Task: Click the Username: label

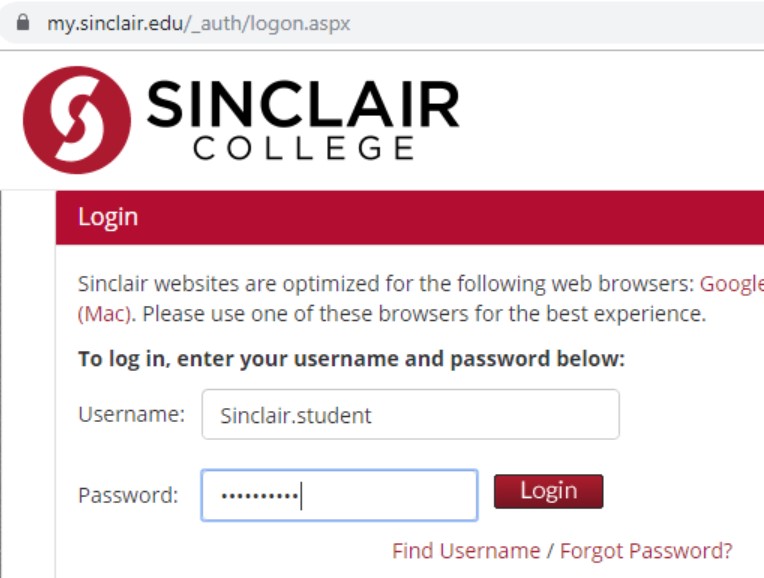Action: point(132,414)
